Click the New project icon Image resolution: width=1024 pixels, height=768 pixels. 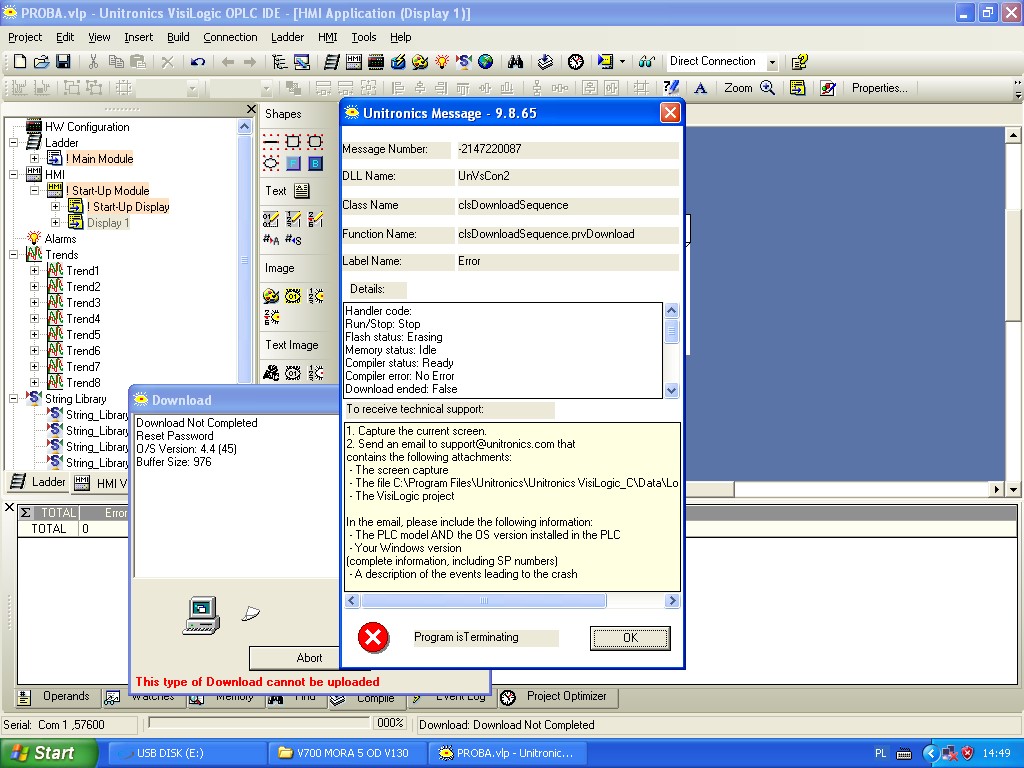point(20,61)
